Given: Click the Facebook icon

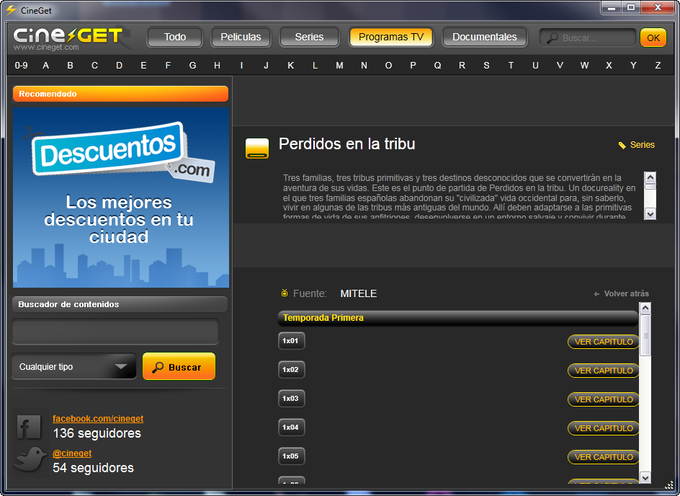Looking at the screenshot, I should pos(29,427).
